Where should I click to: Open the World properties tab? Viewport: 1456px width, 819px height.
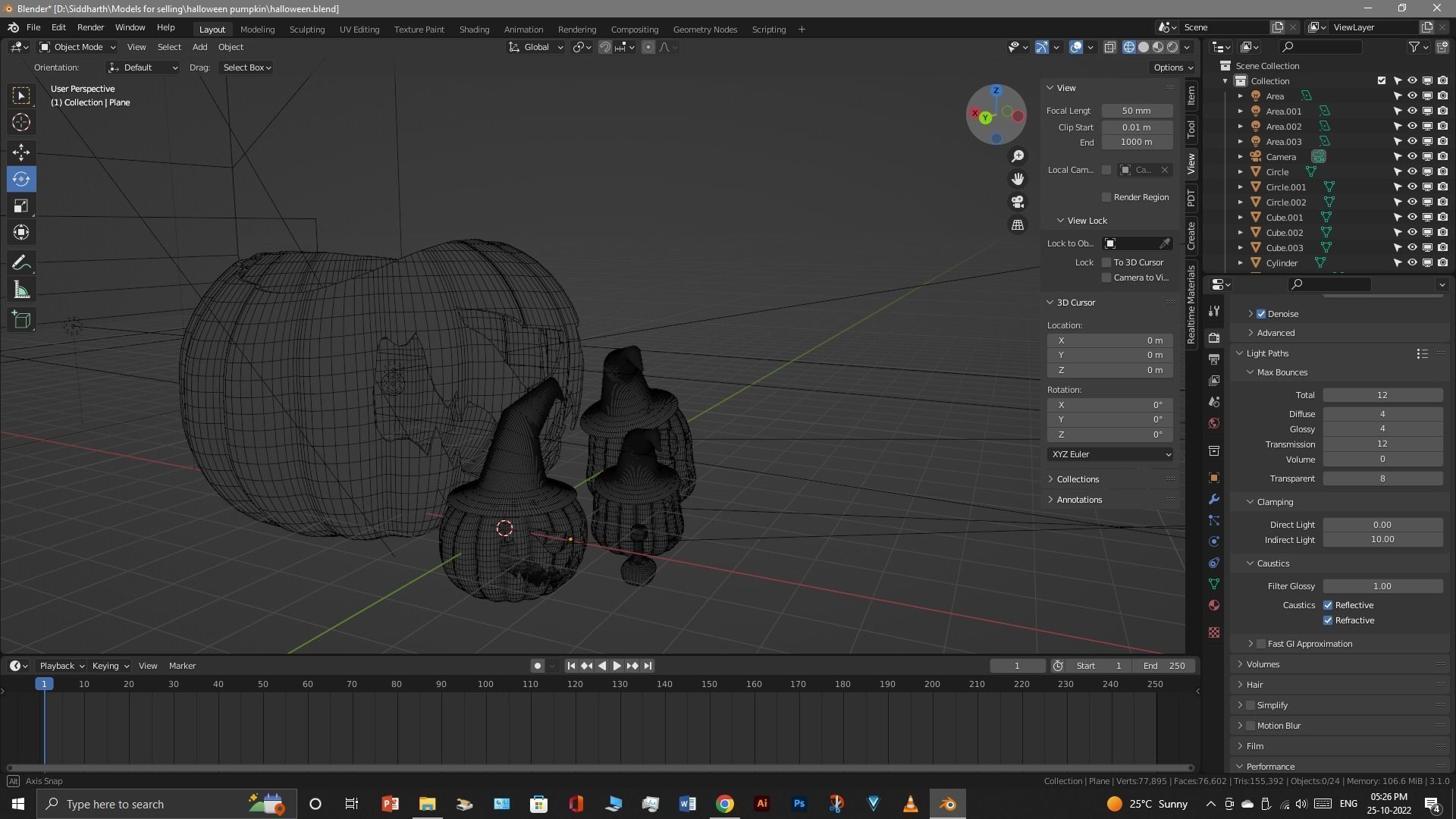[1214, 423]
